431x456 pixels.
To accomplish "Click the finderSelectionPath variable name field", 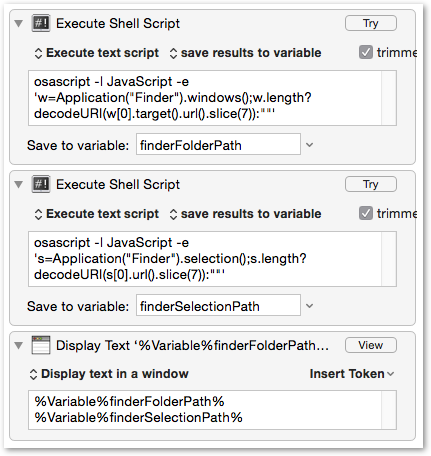I will pyautogui.click(x=218, y=305).
